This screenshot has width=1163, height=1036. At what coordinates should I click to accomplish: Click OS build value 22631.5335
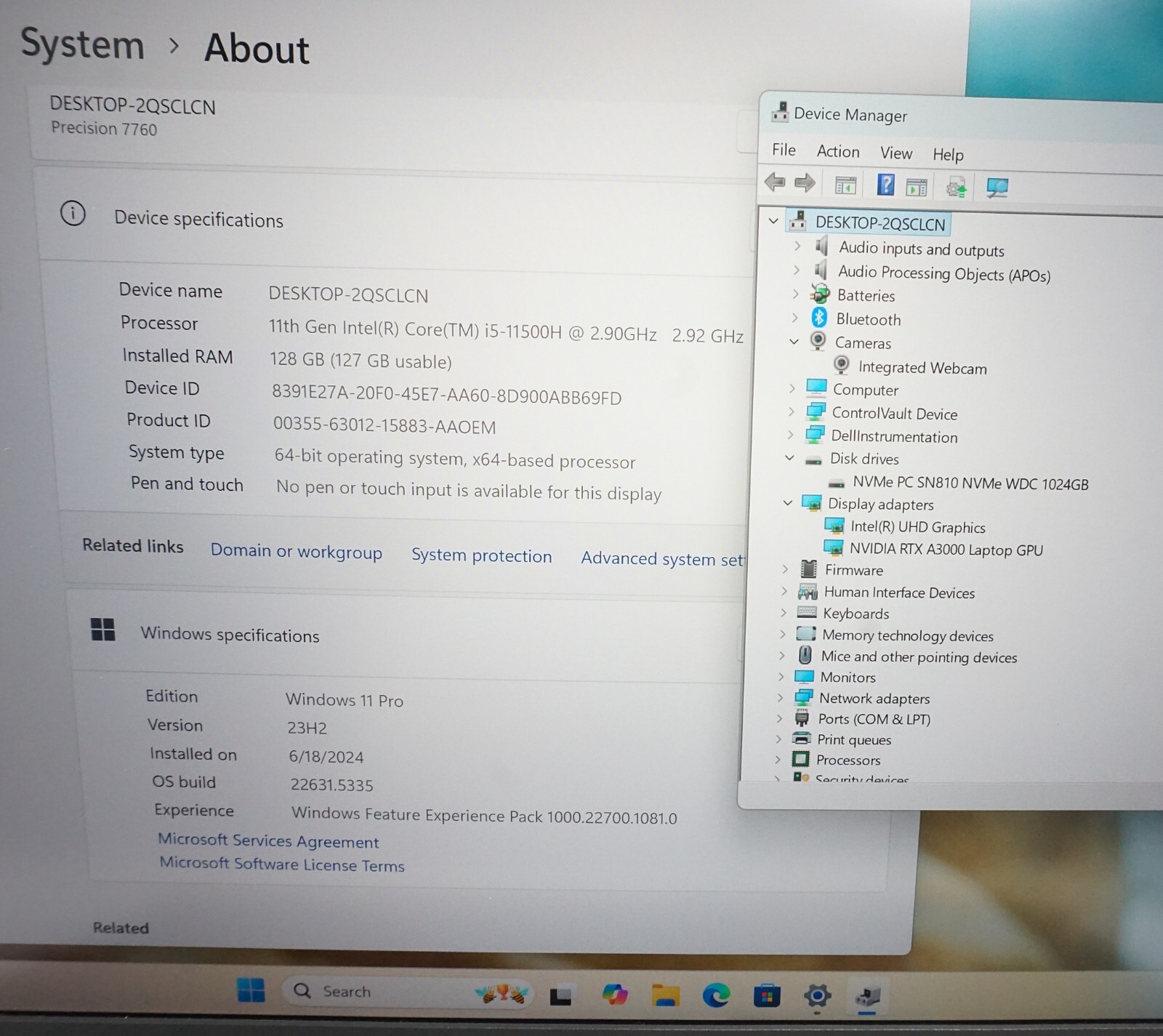(x=331, y=784)
